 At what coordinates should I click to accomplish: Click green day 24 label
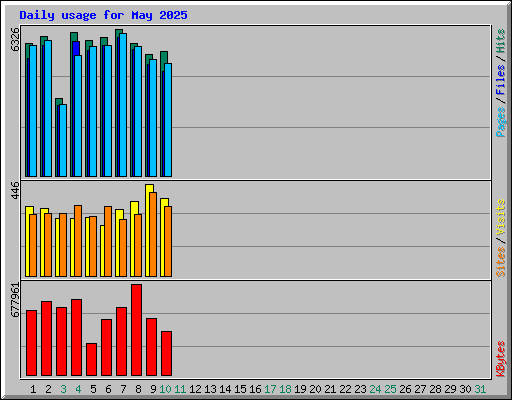click(x=375, y=389)
